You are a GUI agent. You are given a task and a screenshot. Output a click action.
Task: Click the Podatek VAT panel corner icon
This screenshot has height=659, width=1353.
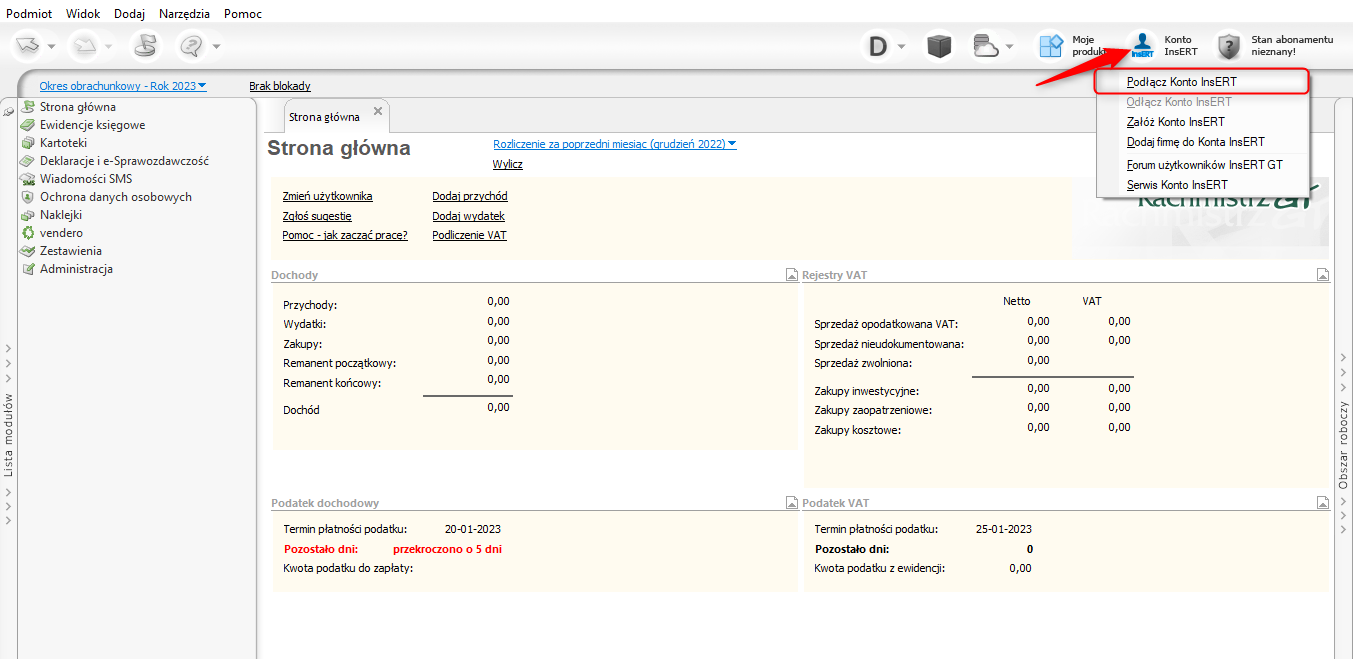pos(1322,503)
